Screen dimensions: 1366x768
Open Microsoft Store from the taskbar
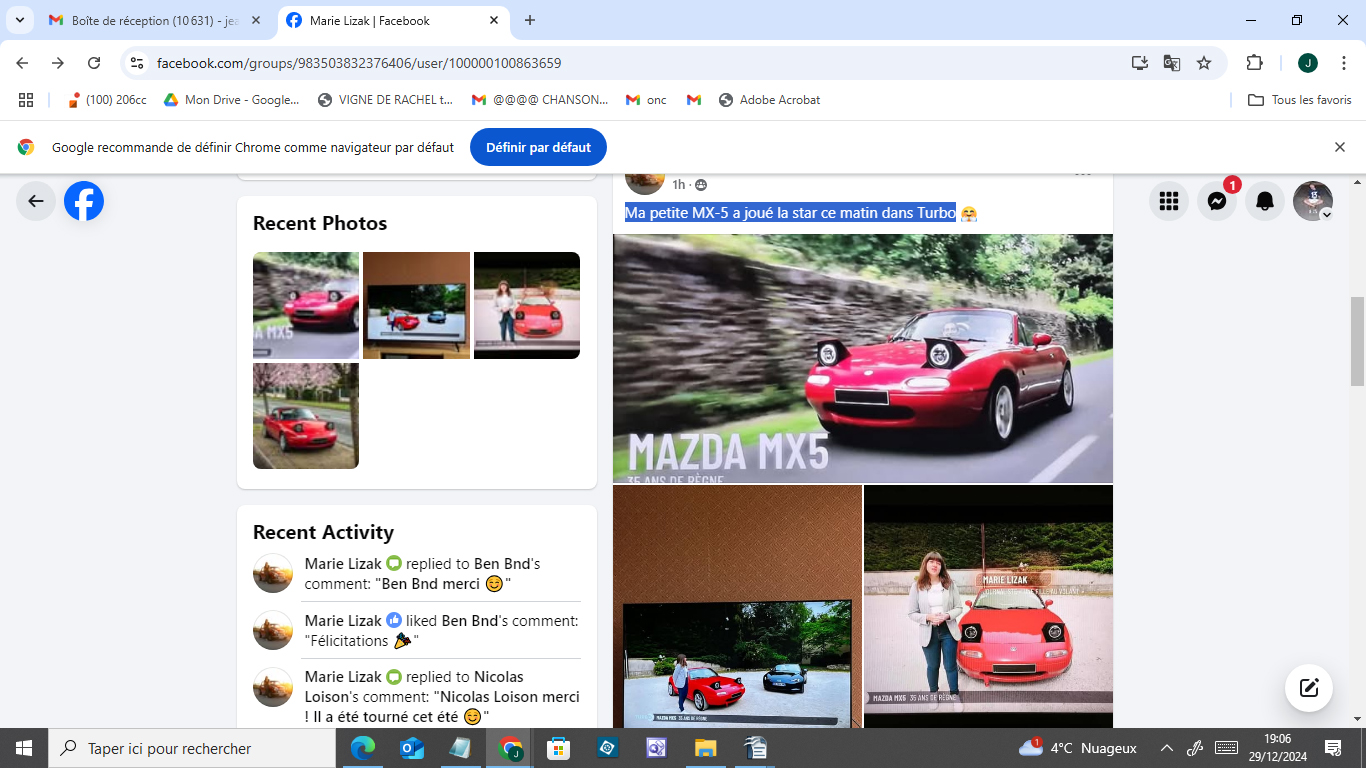point(559,748)
